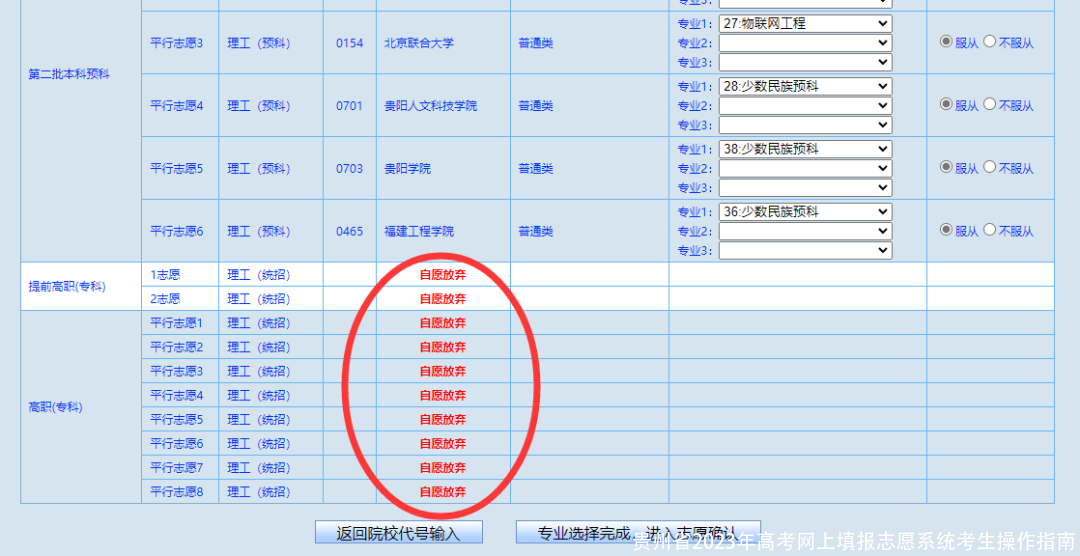The height and width of the screenshot is (556, 1080).
Task: Open 专业3 dropdown for 贵阳学院
Action: click(x=805, y=187)
